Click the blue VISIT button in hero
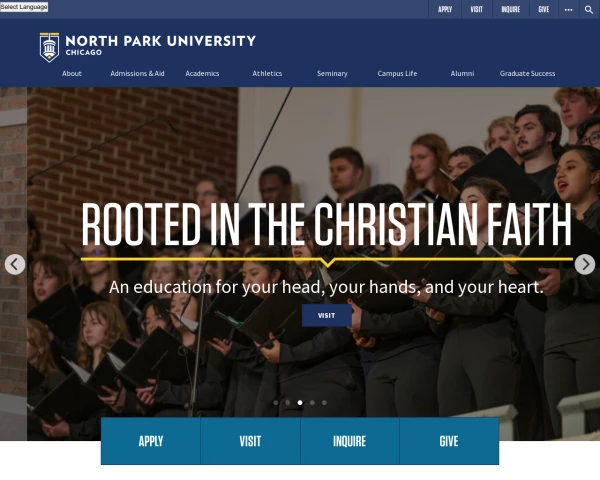600x480 pixels. (327, 315)
